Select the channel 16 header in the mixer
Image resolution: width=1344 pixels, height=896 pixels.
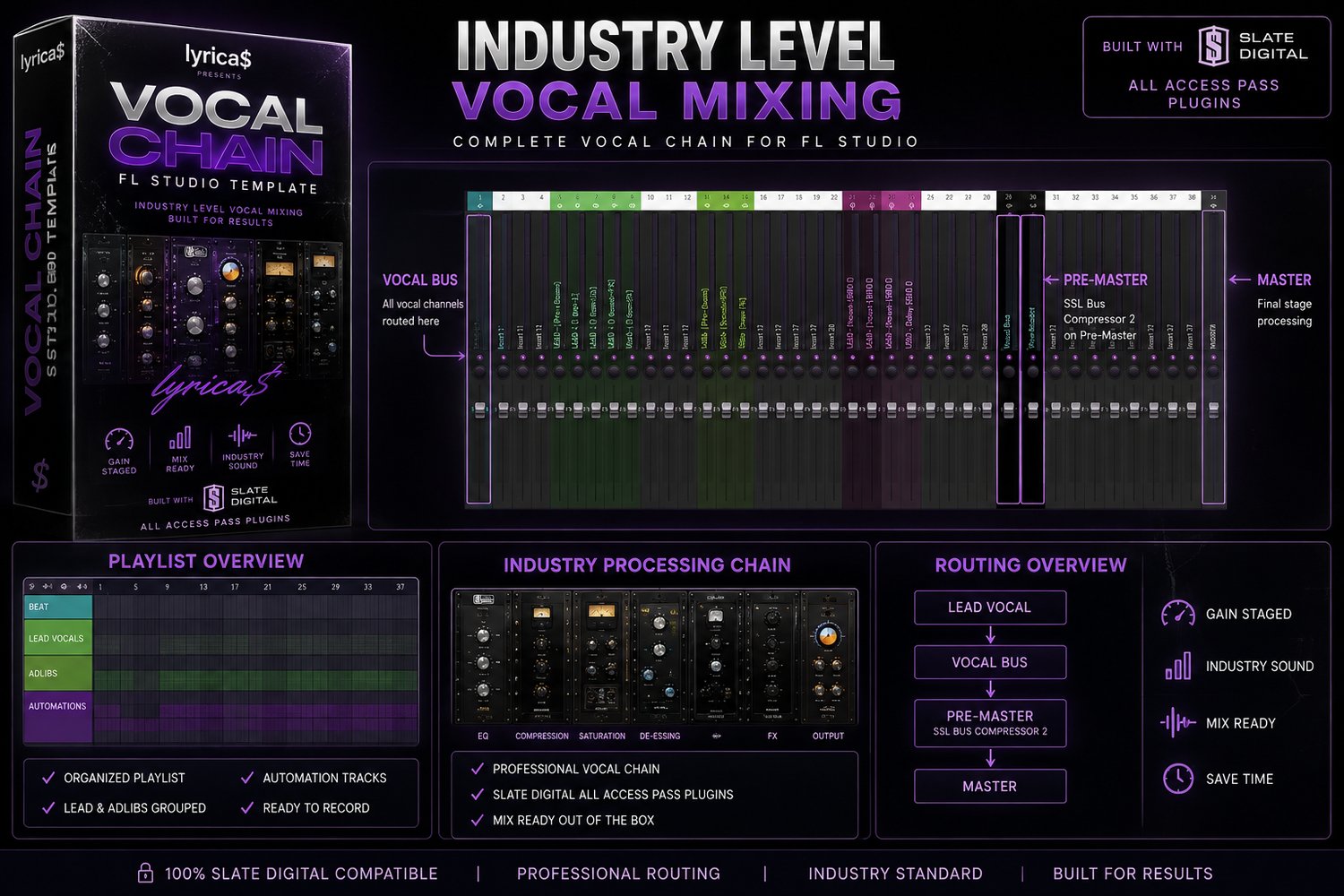(x=763, y=201)
